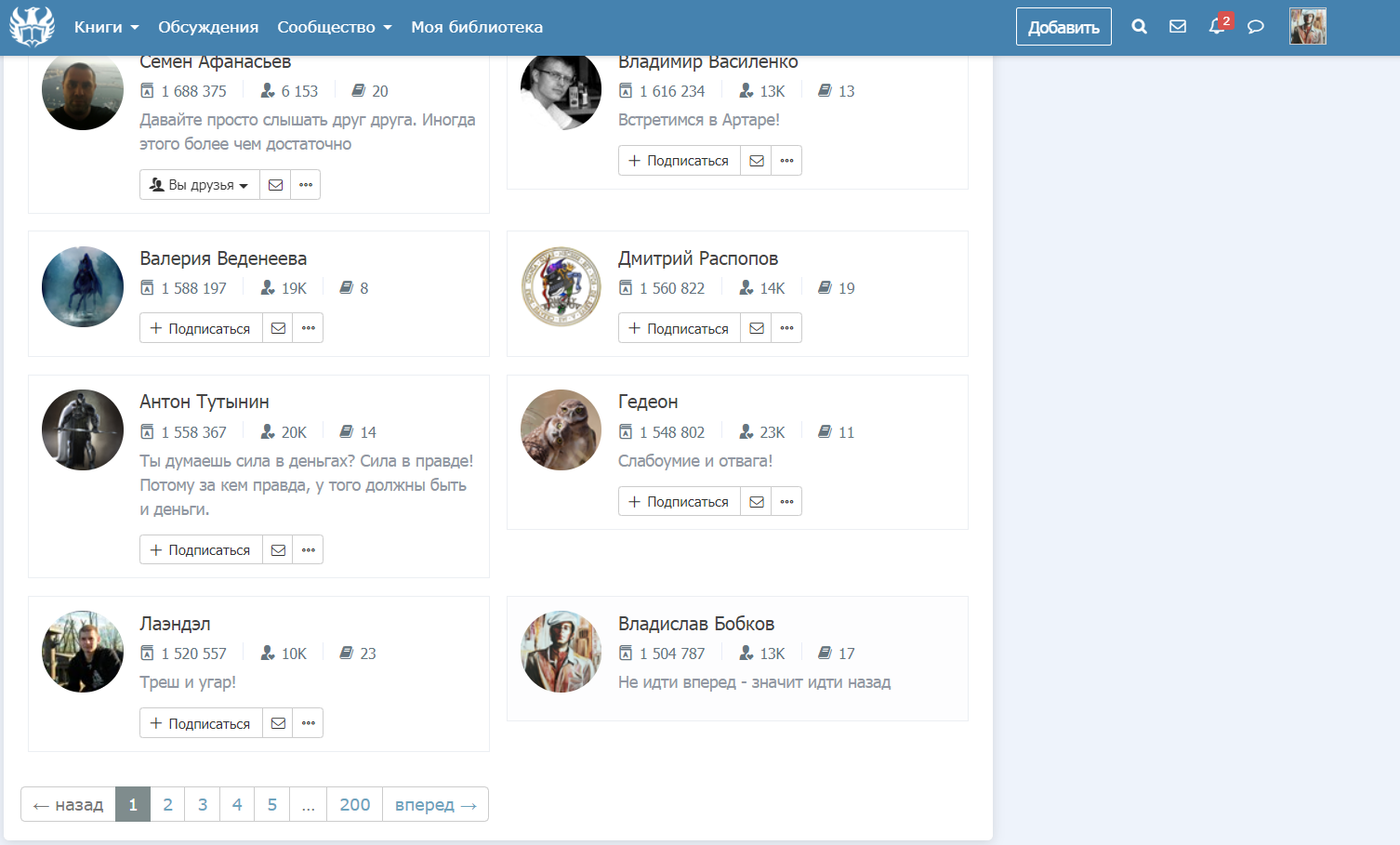Go to Моя библиотека
The width and height of the screenshot is (1400, 845).
[477, 27]
